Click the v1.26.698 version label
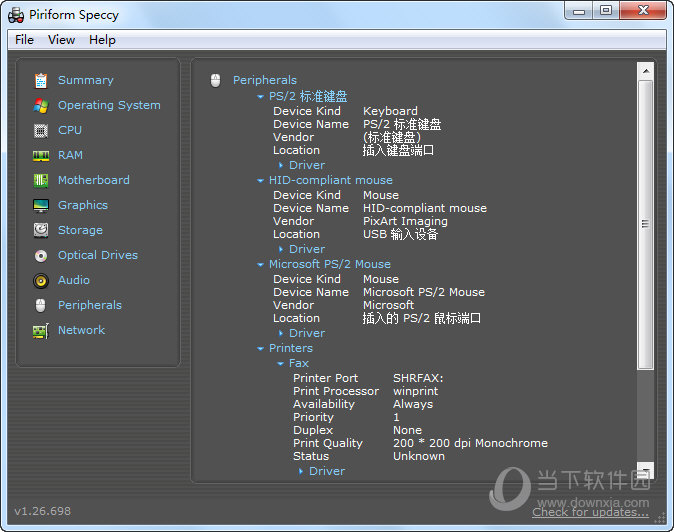The height and width of the screenshot is (532, 674). pyautogui.click(x=43, y=511)
